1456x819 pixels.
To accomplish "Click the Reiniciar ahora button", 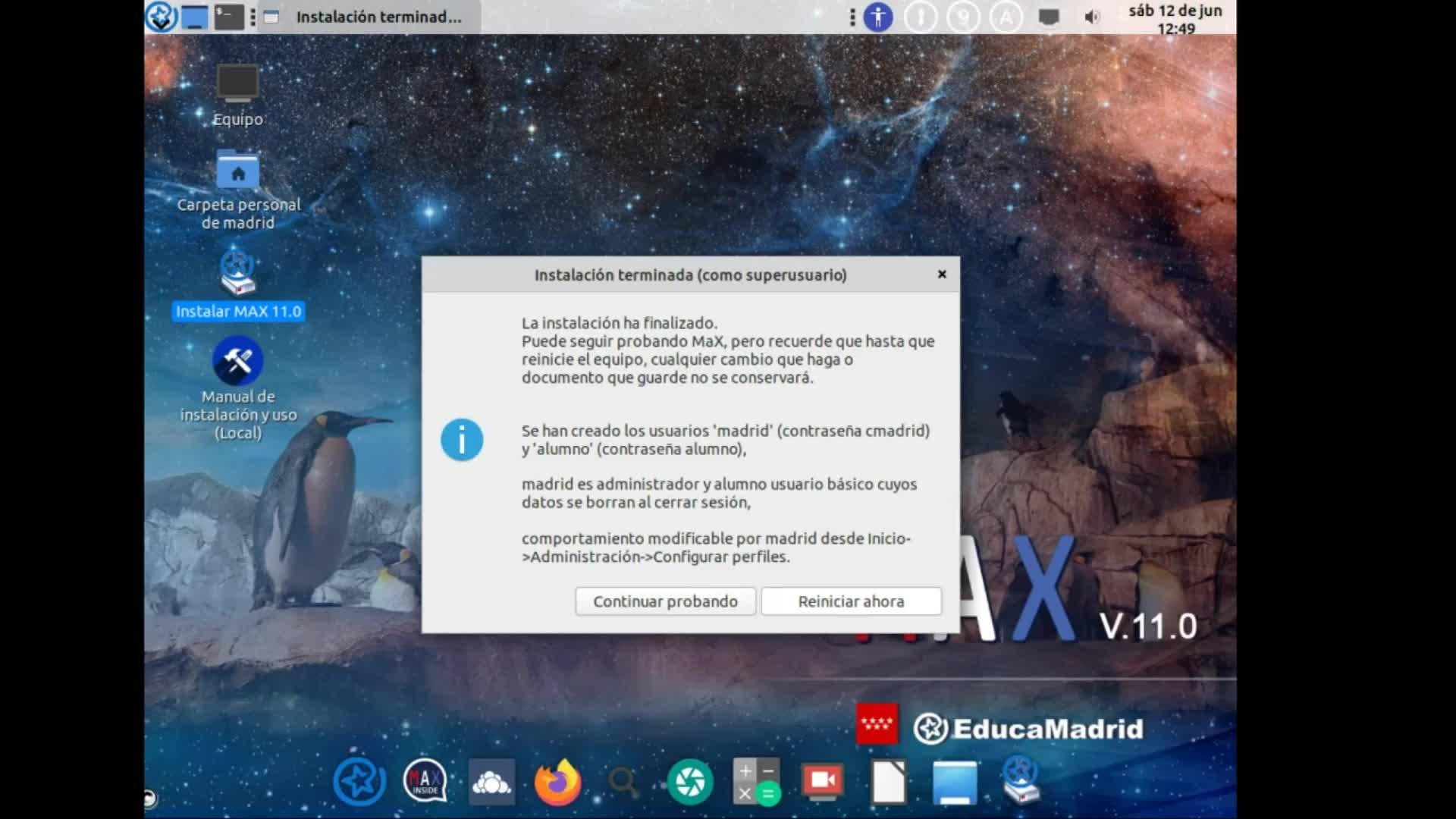I will [851, 601].
